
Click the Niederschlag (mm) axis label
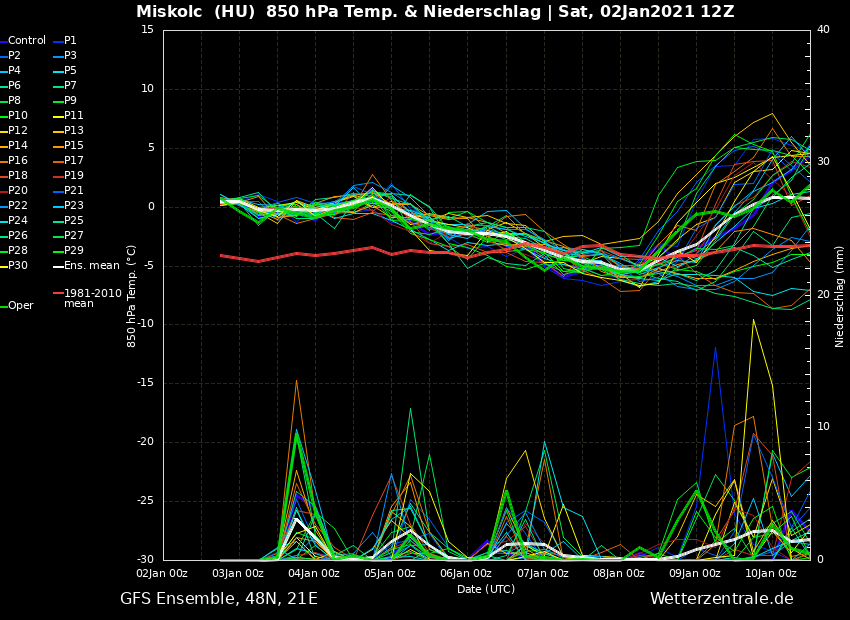tap(840, 296)
